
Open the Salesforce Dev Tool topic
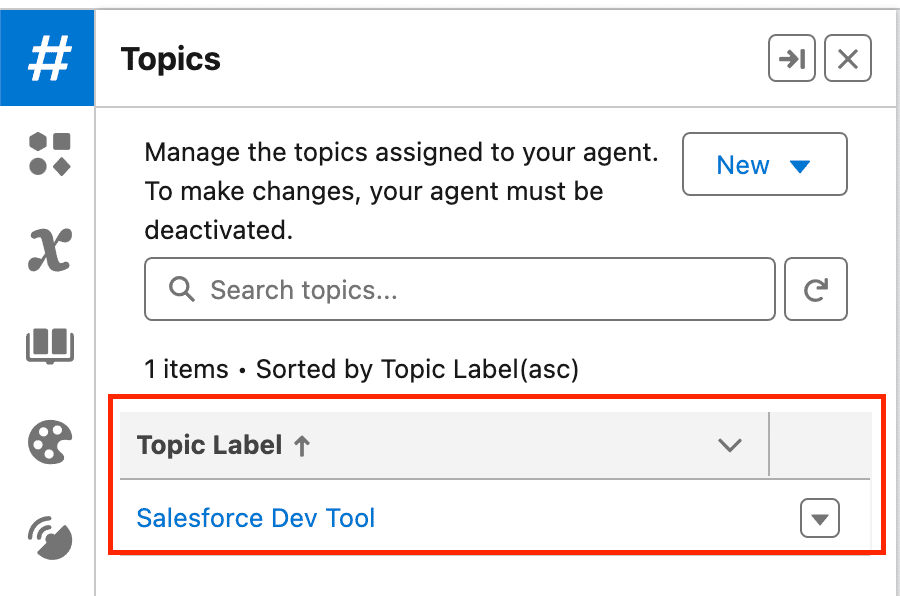click(255, 518)
